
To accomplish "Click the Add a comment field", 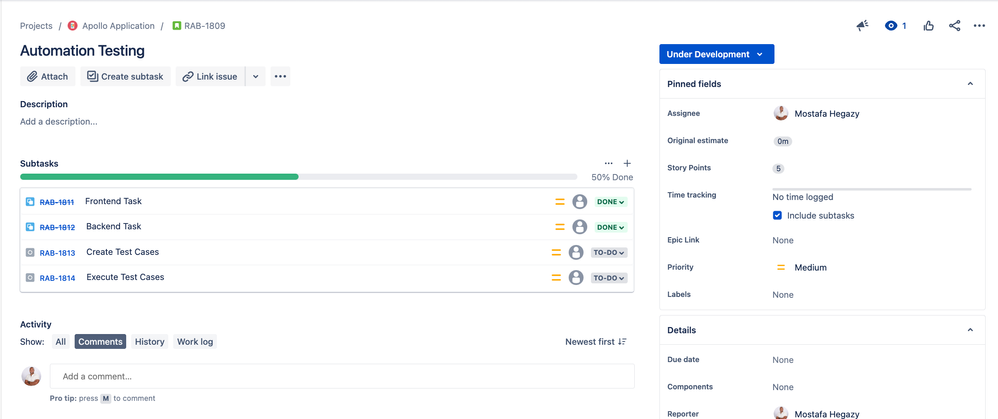I will click(342, 376).
